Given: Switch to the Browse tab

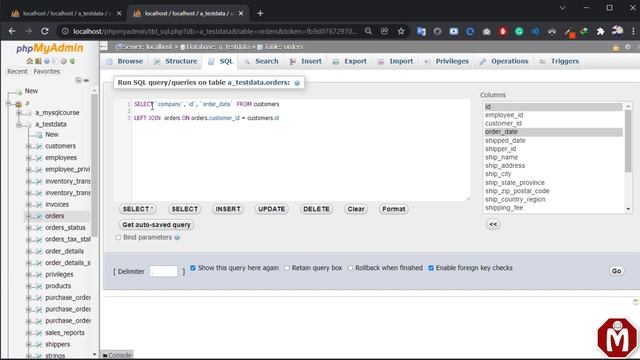Looking at the screenshot, I should (125, 61).
